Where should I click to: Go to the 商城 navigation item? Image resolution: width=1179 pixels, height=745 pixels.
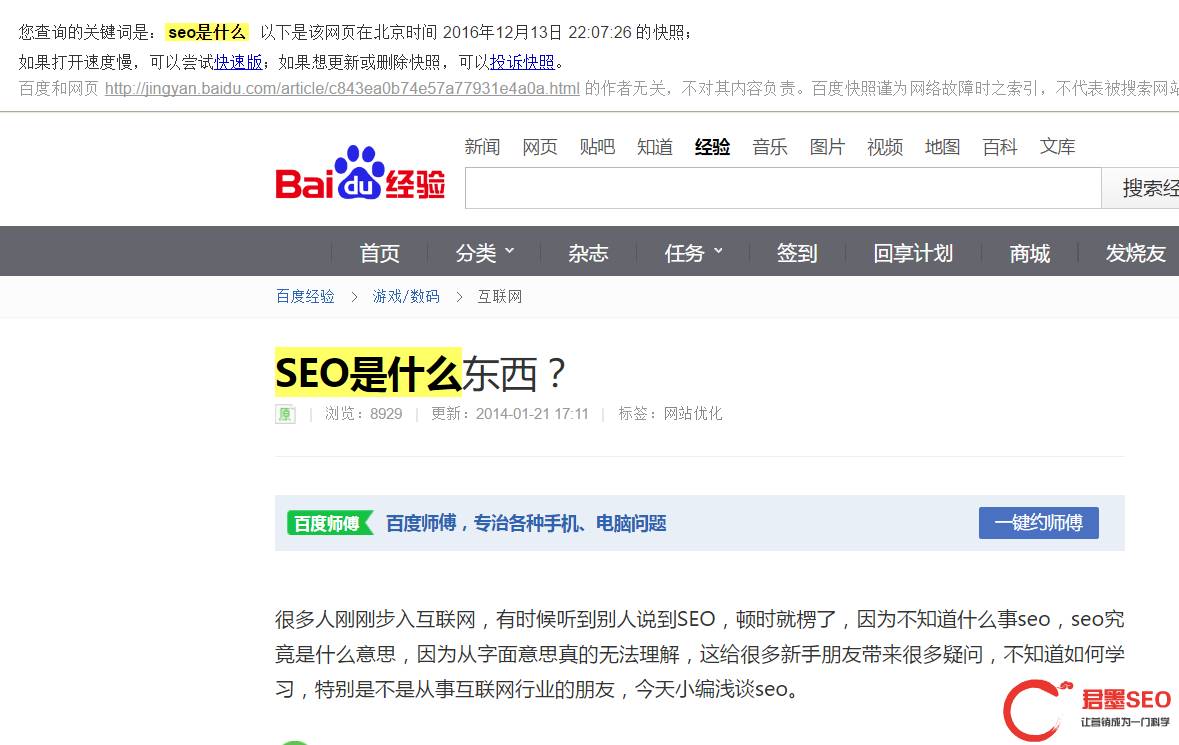(1029, 253)
